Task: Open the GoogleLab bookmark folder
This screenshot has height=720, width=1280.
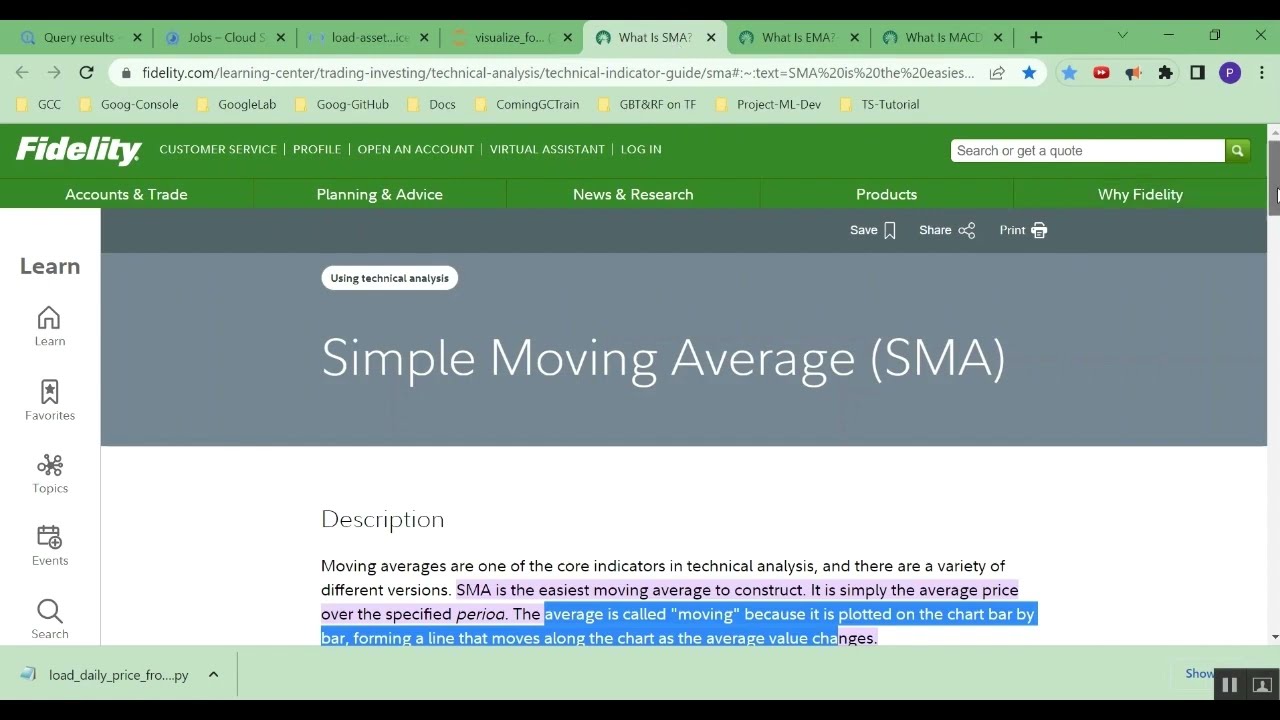Action: point(236,104)
